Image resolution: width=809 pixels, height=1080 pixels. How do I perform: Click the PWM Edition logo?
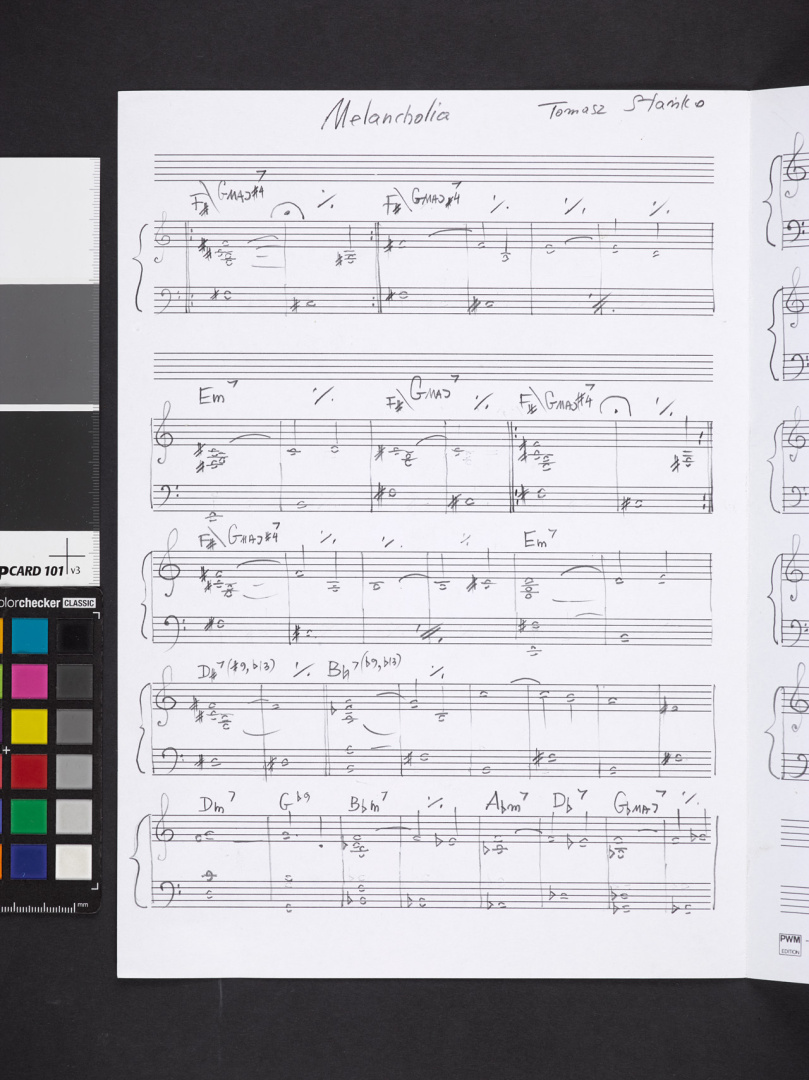coord(790,944)
